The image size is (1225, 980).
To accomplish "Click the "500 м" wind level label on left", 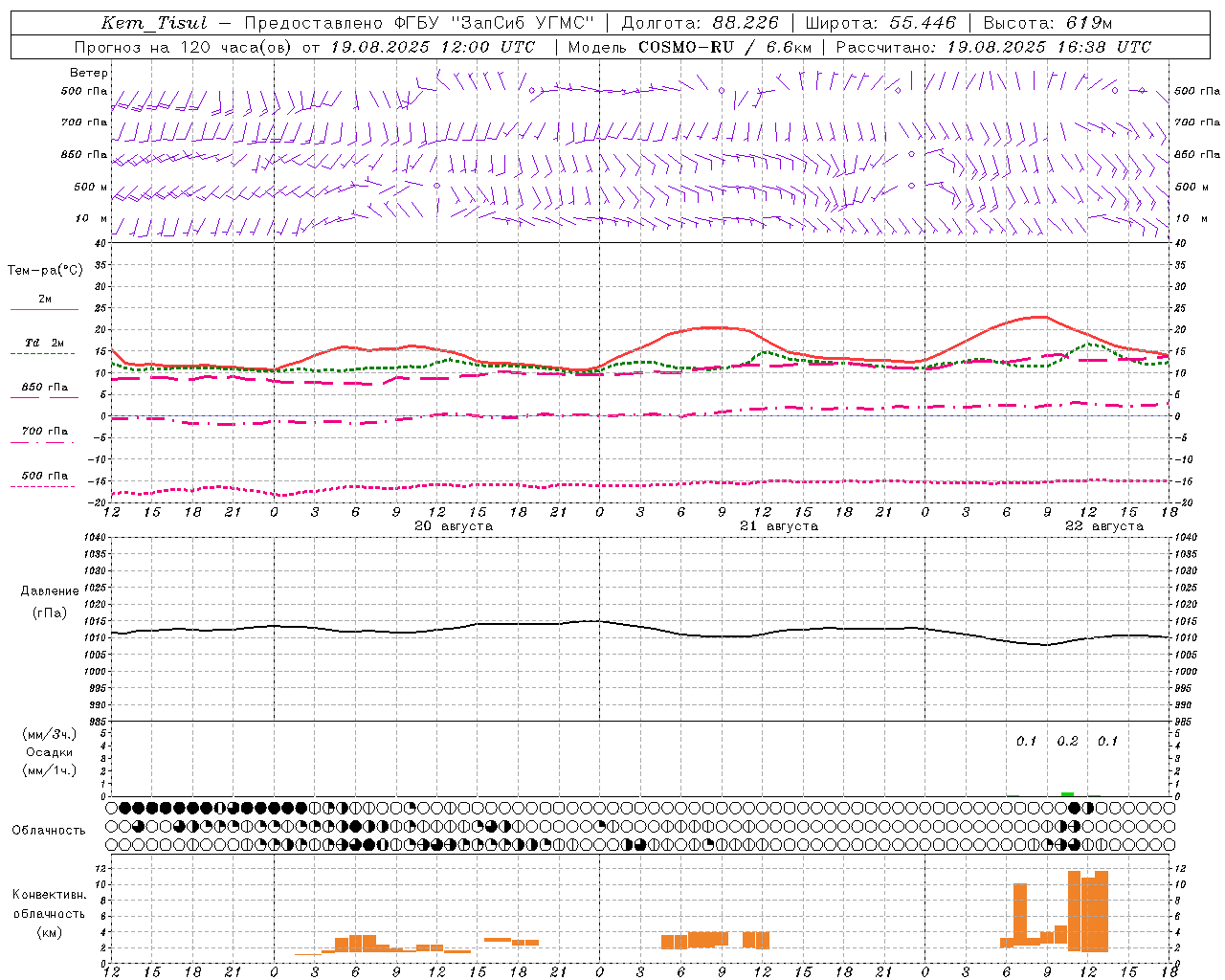I will tap(91, 187).
